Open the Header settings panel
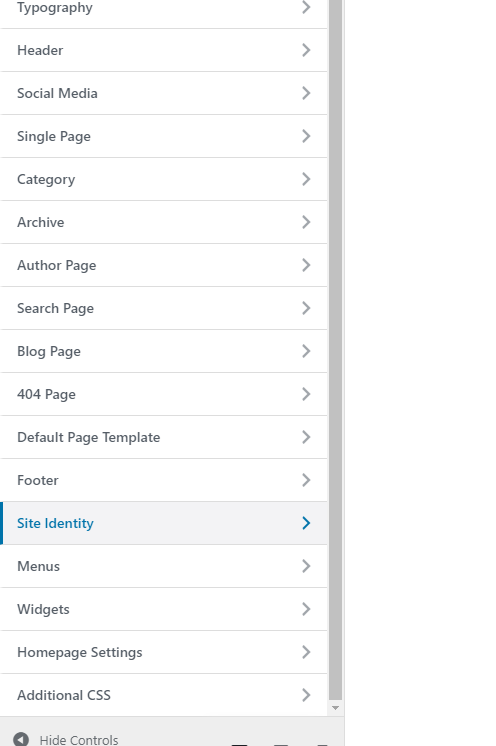Viewport: 496px width, 746px height. click(164, 50)
